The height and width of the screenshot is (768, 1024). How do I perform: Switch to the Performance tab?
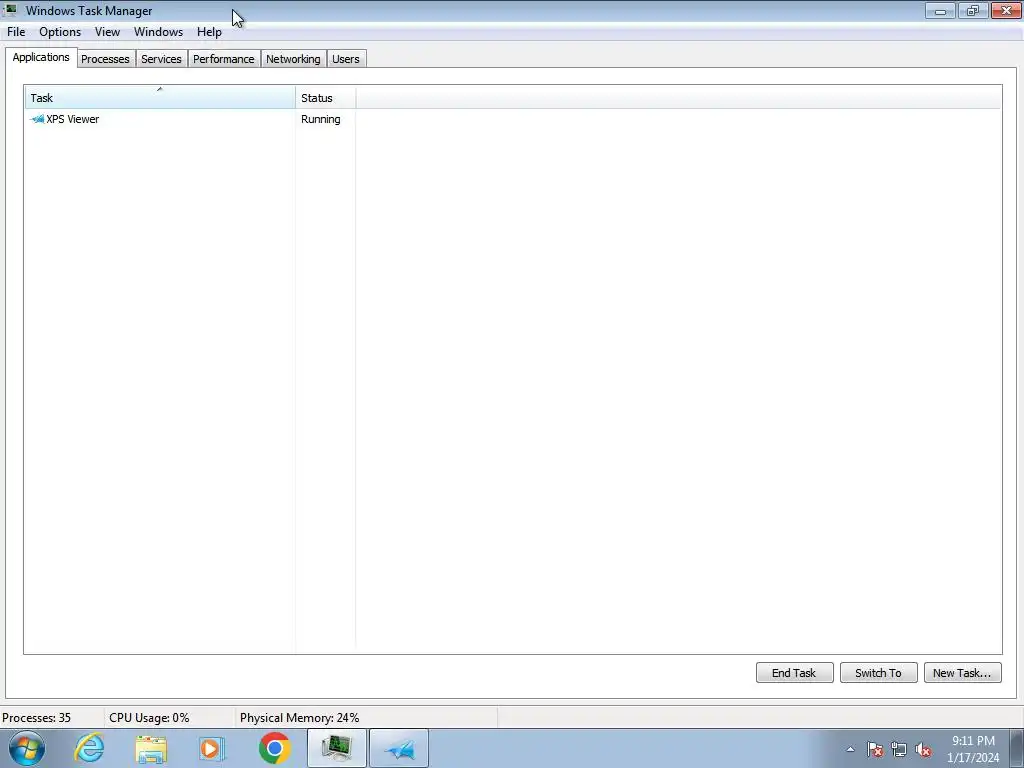tap(223, 59)
